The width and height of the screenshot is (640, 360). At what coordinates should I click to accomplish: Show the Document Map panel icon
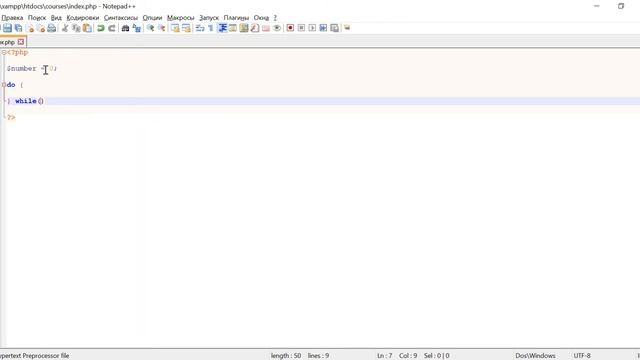point(244,28)
